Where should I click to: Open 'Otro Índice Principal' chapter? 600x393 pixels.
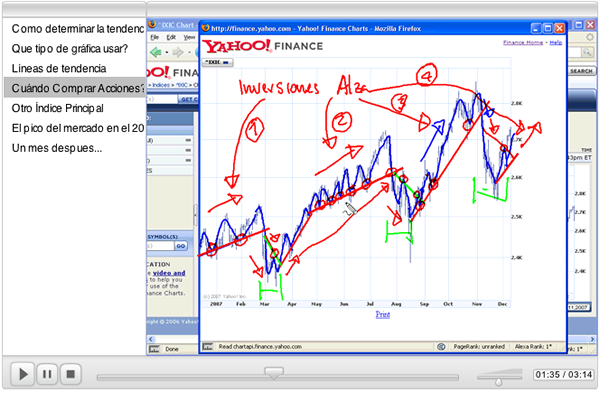pos(57,108)
